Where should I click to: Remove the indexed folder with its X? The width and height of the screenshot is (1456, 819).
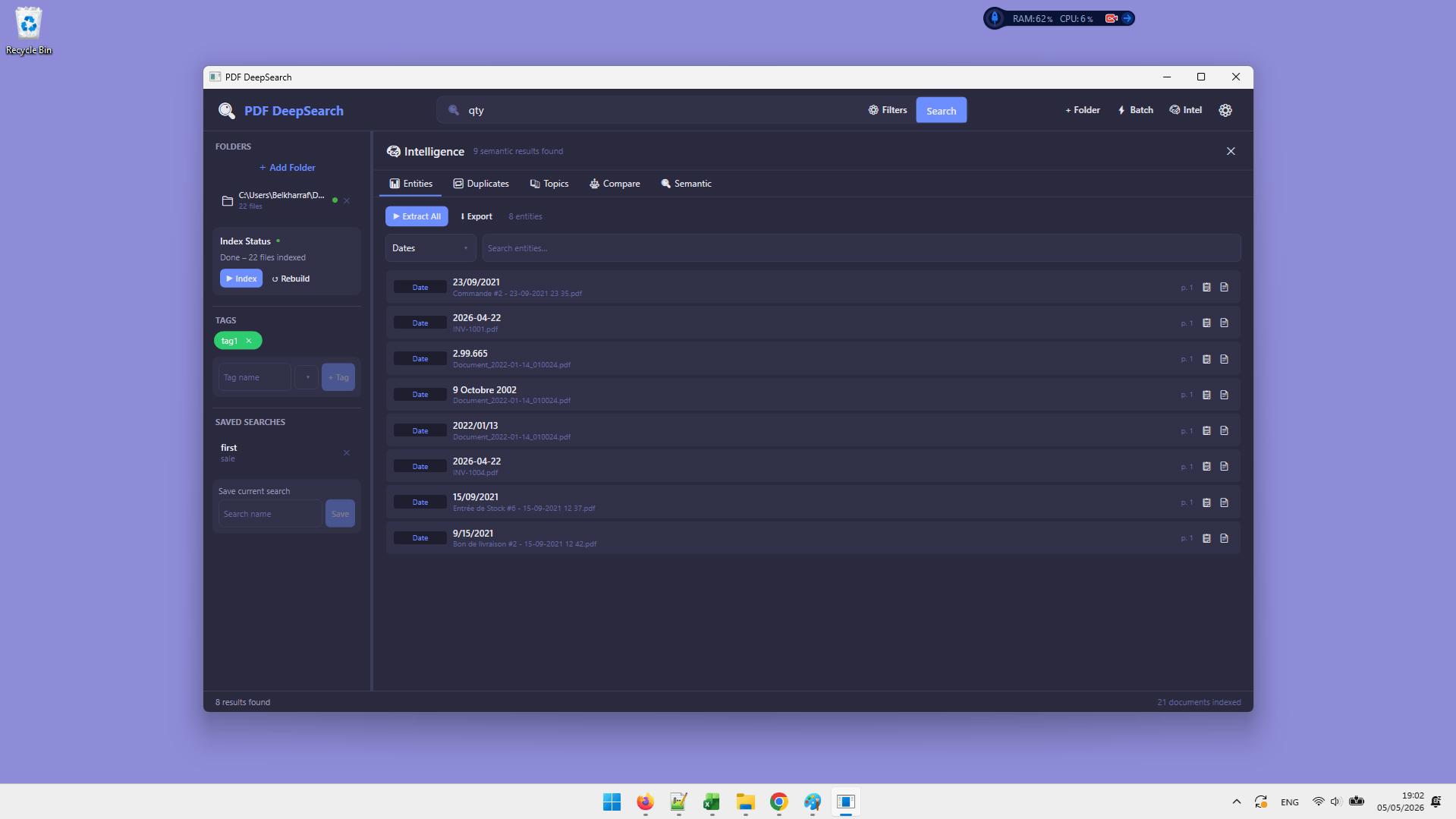pos(347,200)
